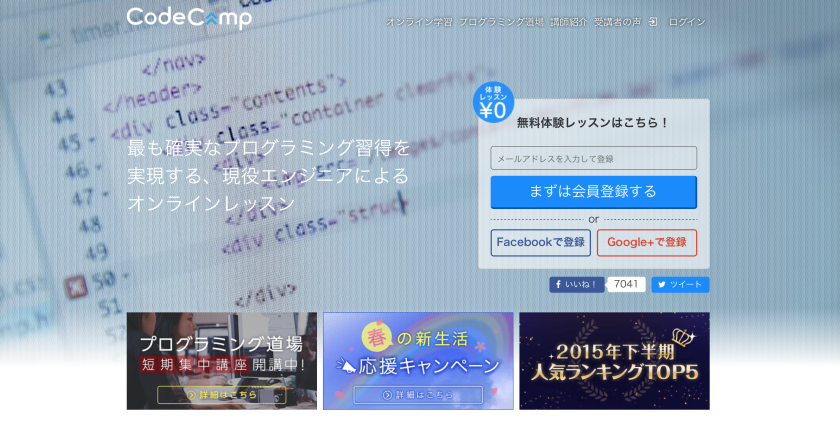Open the ログイン link
The image size is (840, 424).
687,22
